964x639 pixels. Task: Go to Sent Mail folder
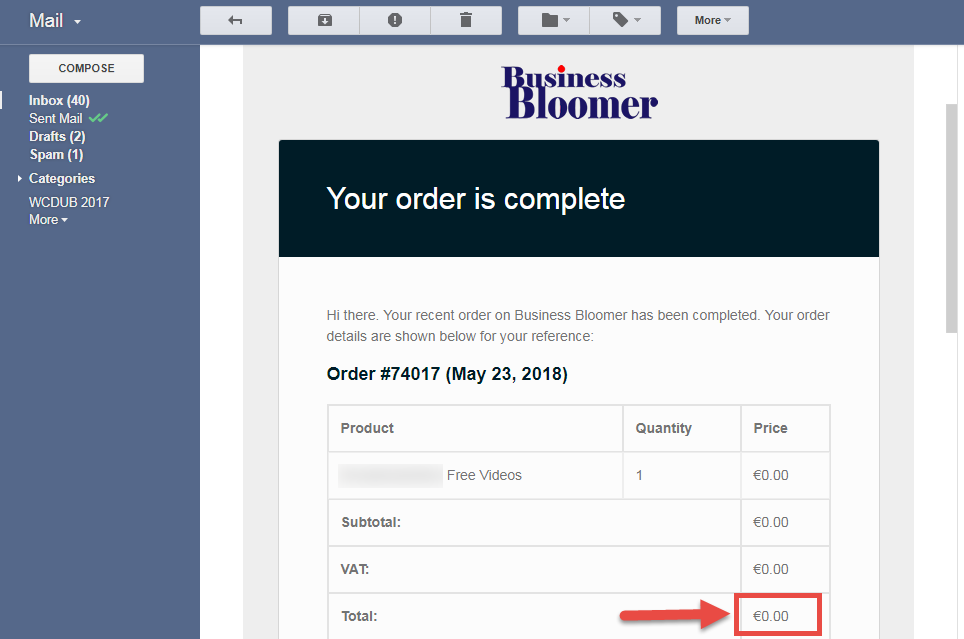pos(55,118)
